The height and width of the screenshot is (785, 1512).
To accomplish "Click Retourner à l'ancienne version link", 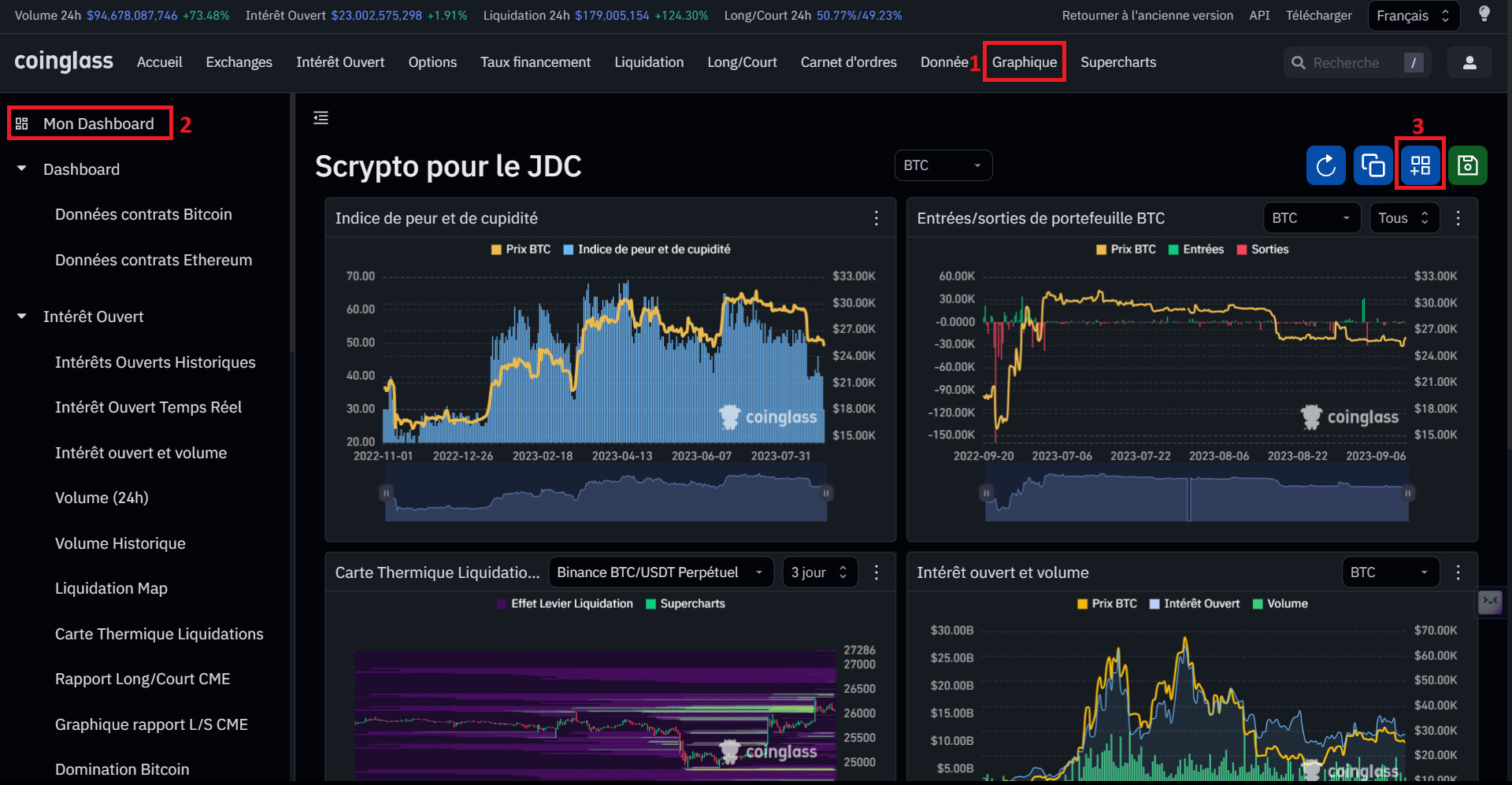I will click(x=1147, y=16).
